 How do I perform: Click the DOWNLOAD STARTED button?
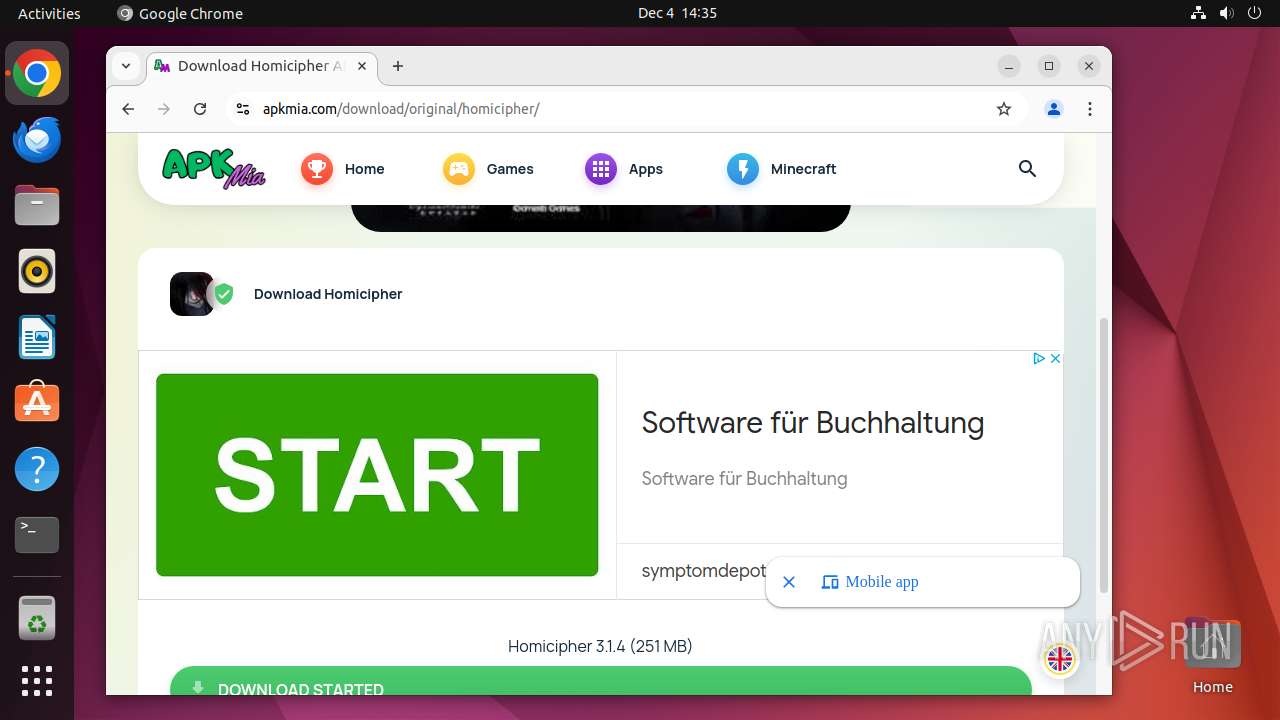[600, 681]
